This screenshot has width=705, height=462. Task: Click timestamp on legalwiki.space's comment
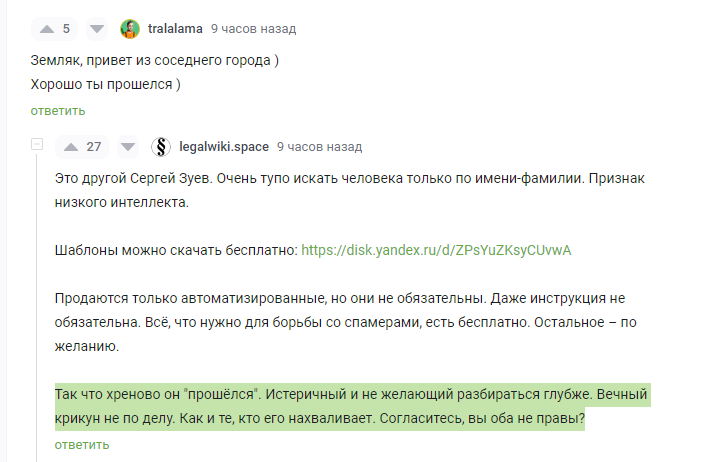(x=319, y=147)
